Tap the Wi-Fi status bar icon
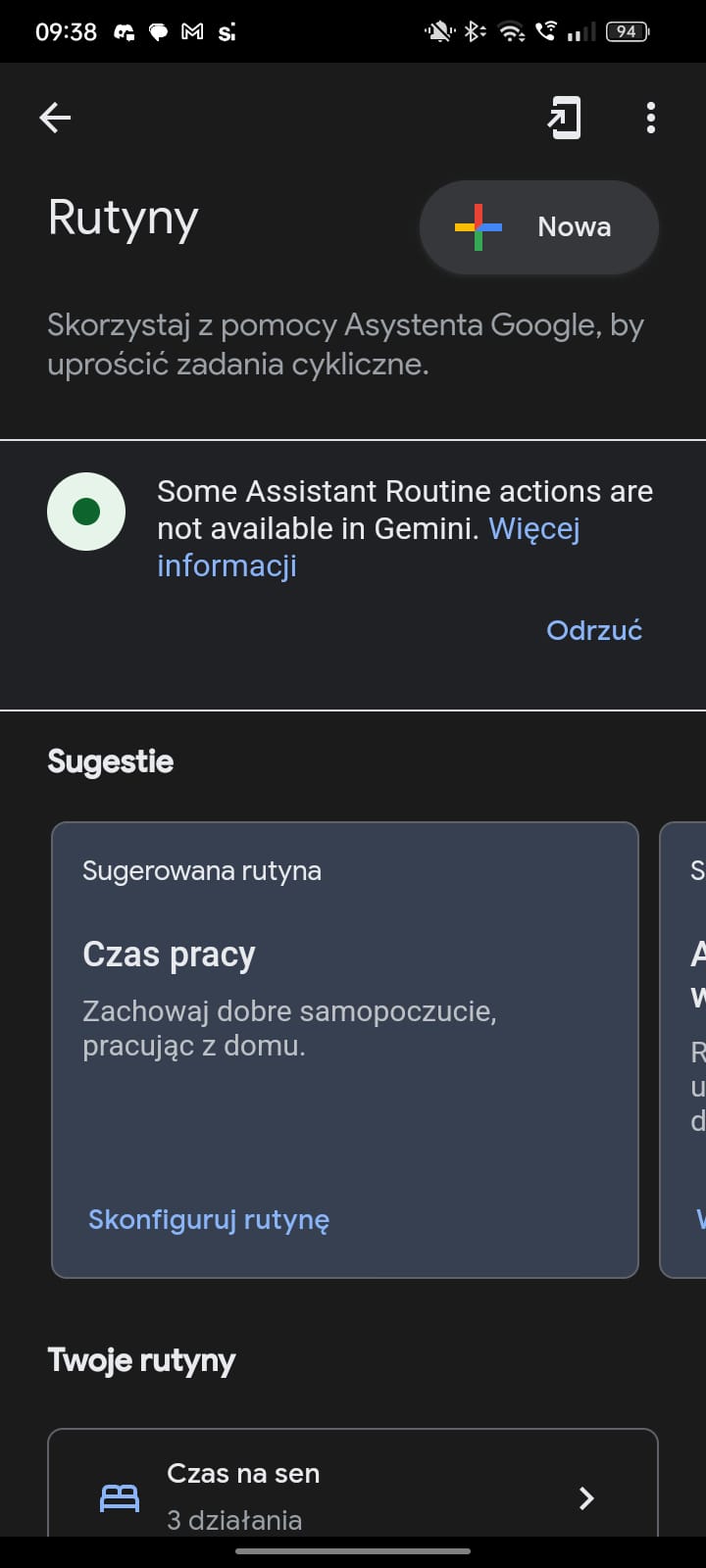 point(511,31)
